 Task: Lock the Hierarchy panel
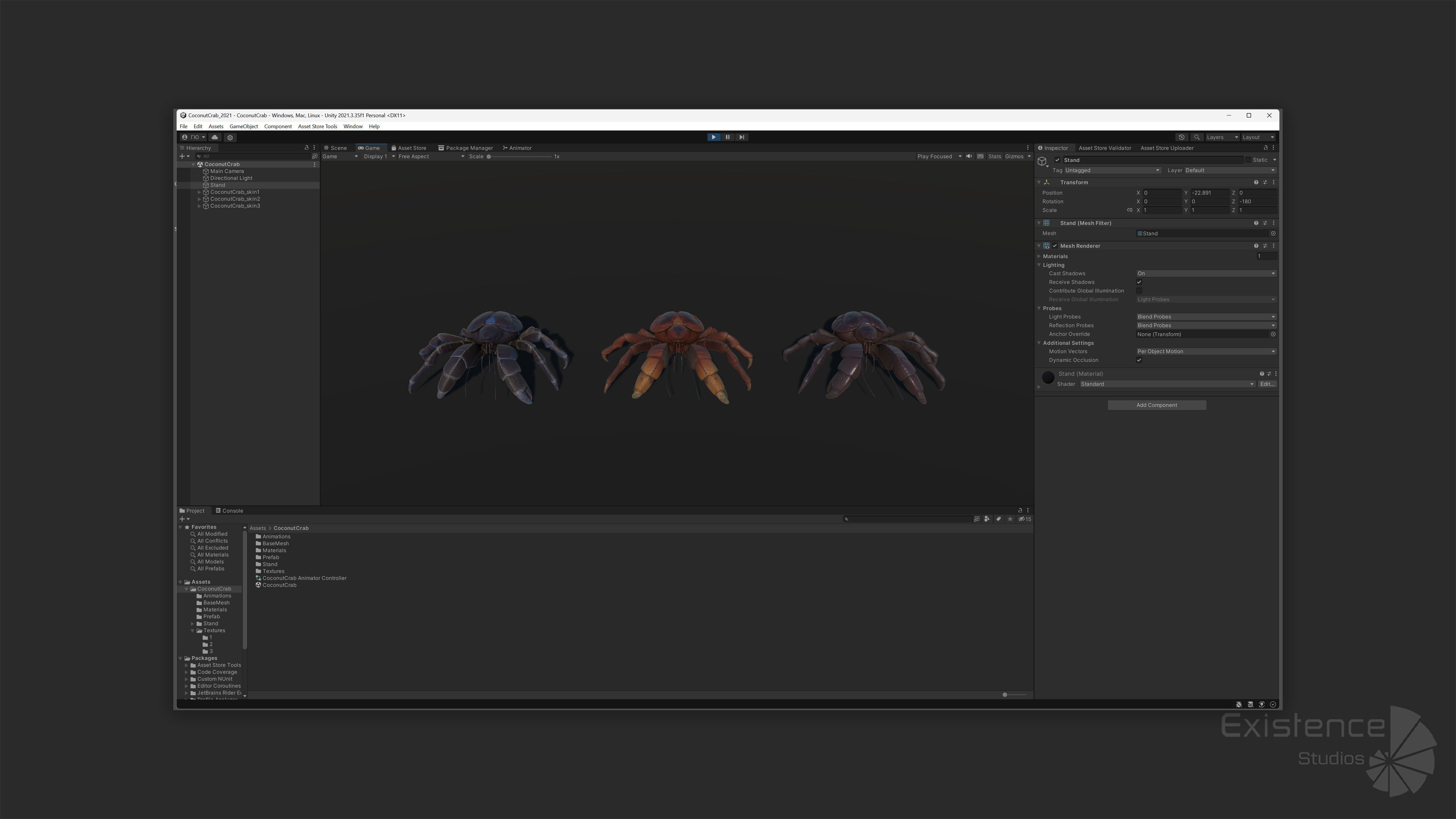pos(306,148)
